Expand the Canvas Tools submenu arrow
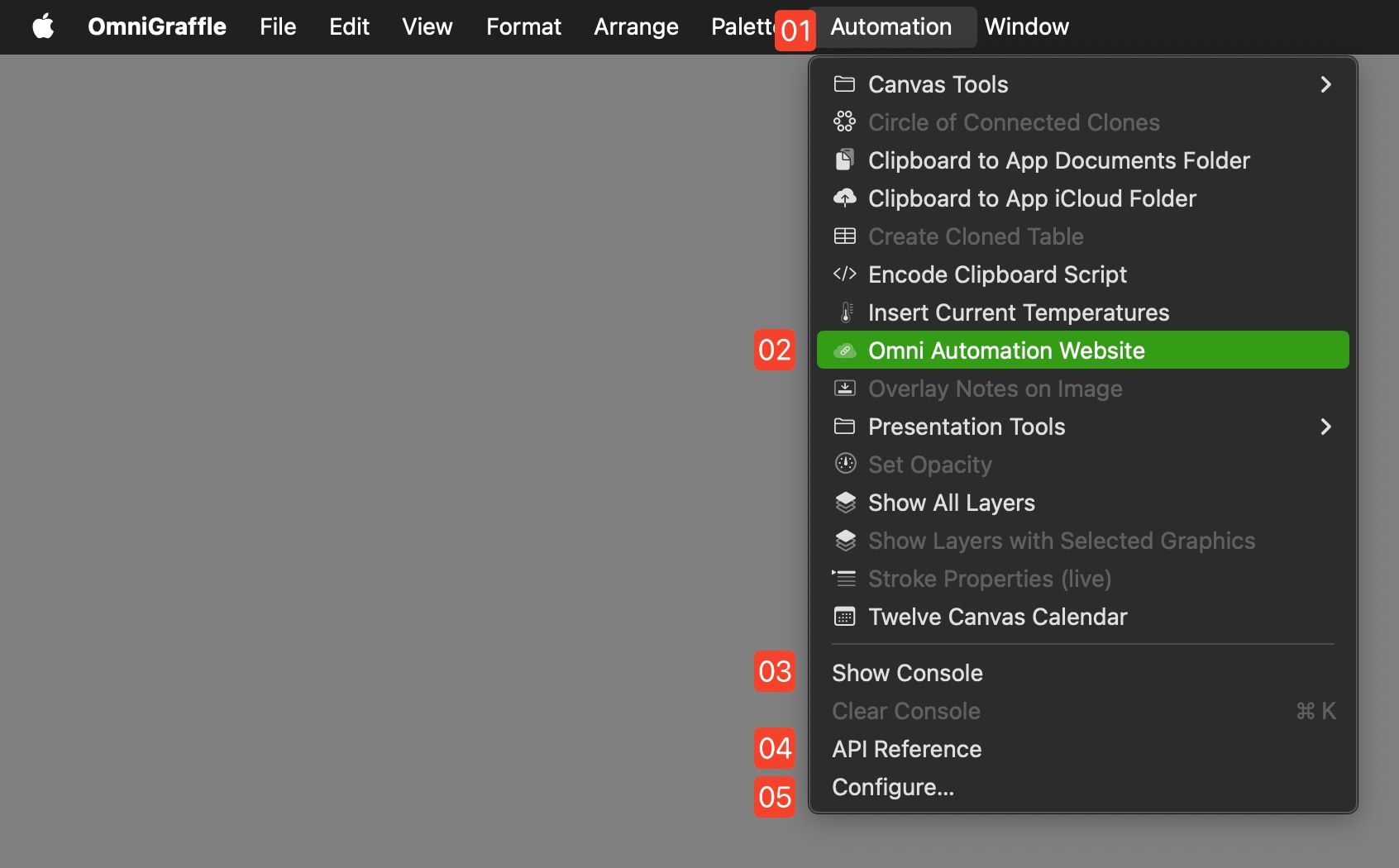Viewport: 1399px width, 868px height. point(1325,84)
